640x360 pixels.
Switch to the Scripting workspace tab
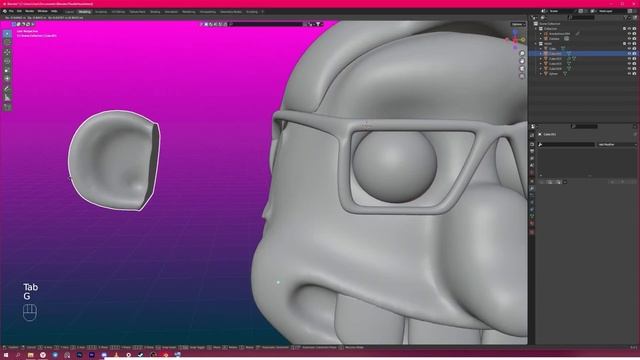tap(252, 12)
